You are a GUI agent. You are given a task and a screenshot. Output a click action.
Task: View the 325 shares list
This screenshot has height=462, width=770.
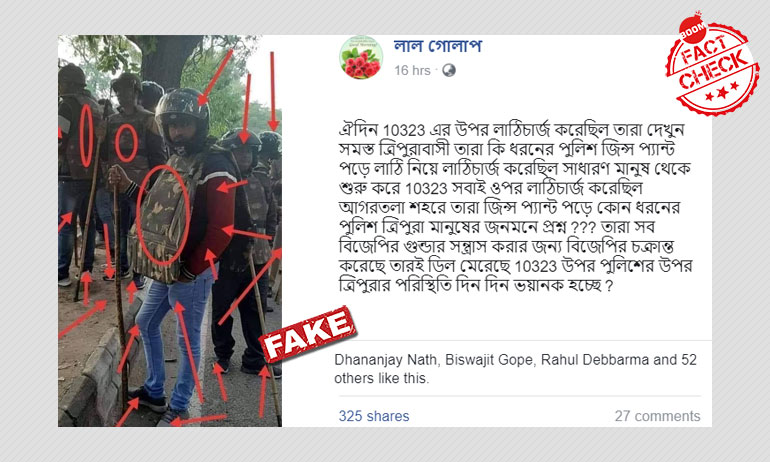pyautogui.click(x=374, y=416)
